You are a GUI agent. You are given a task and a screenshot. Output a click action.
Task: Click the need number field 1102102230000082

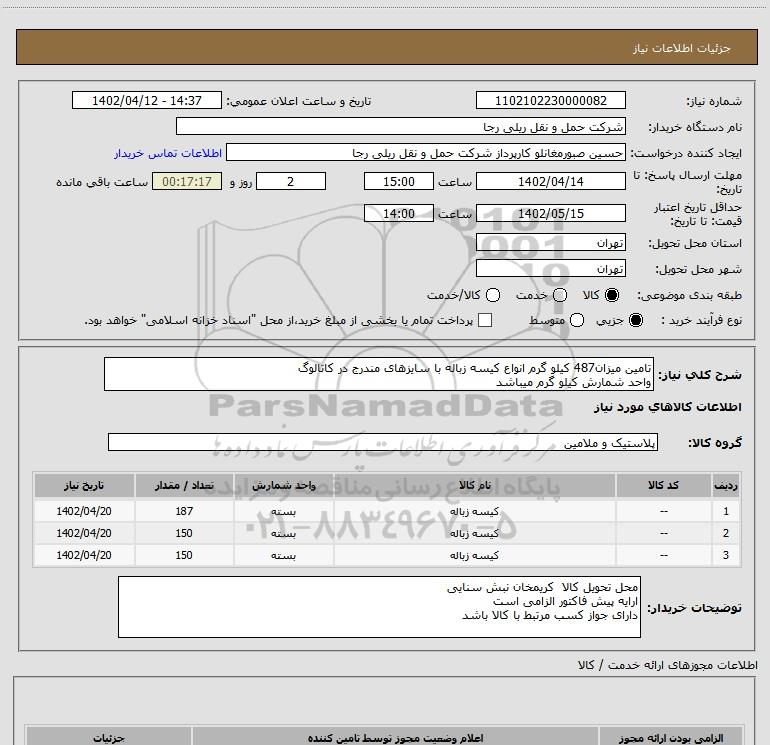[550, 101]
